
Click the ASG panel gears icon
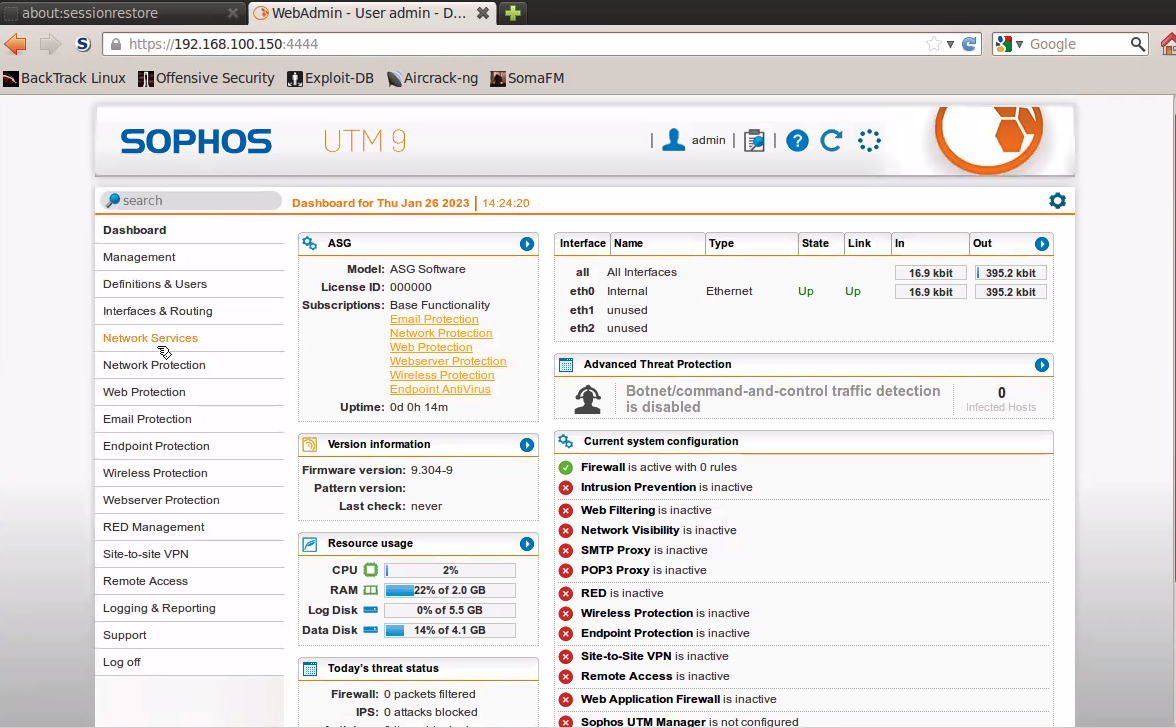309,243
